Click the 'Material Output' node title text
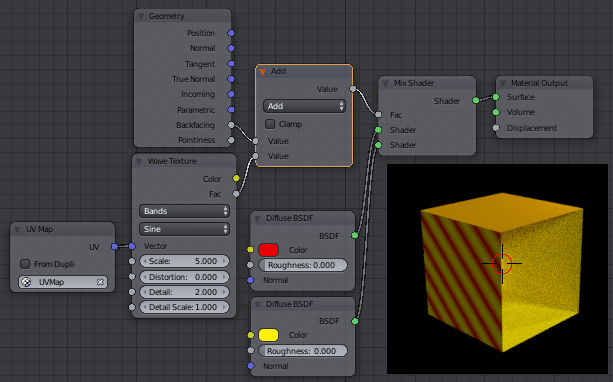 [x=540, y=83]
